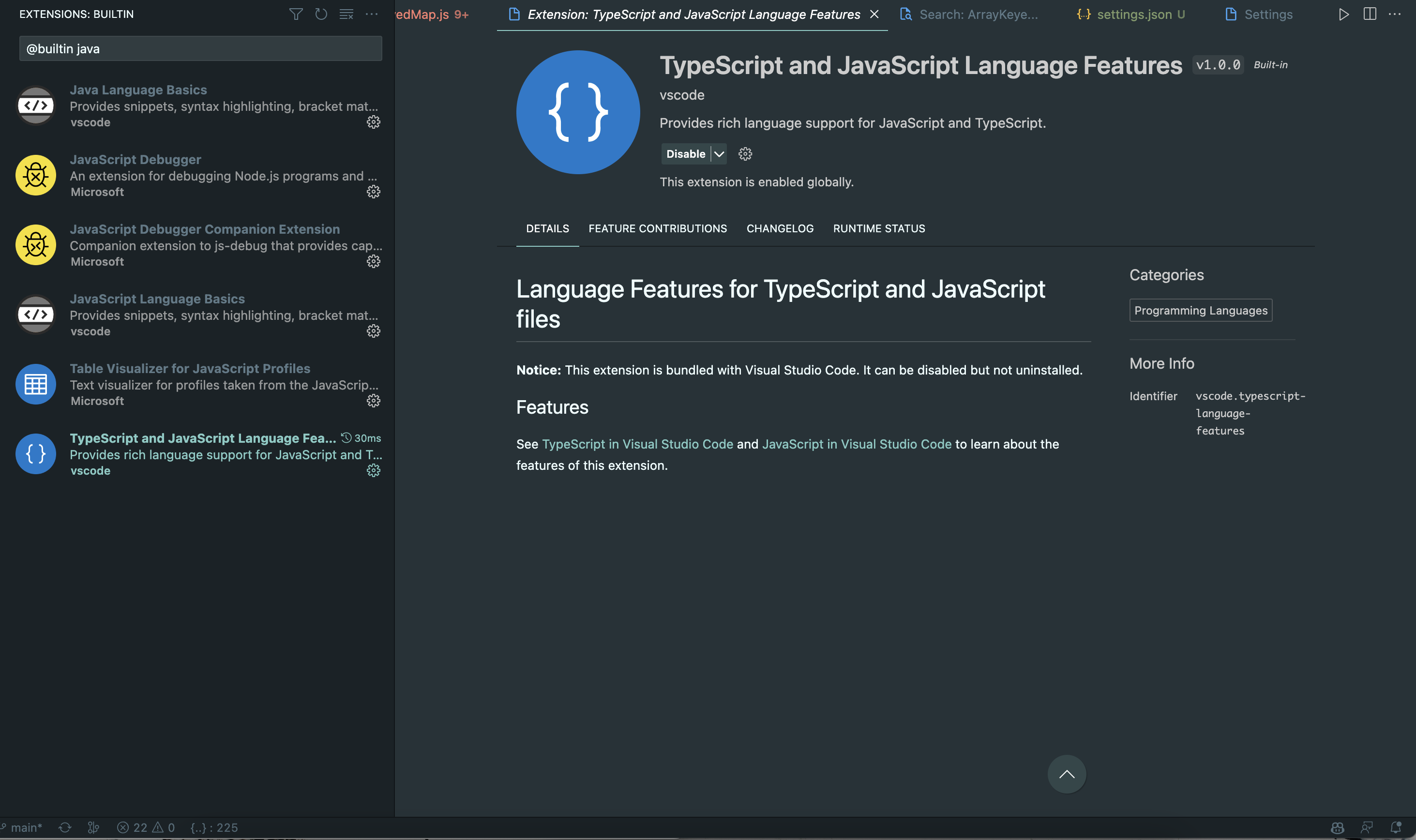Open Views and More Actions ellipsis in sidebar
This screenshot has height=840, width=1416.
pyautogui.click(x=371, y=14)
